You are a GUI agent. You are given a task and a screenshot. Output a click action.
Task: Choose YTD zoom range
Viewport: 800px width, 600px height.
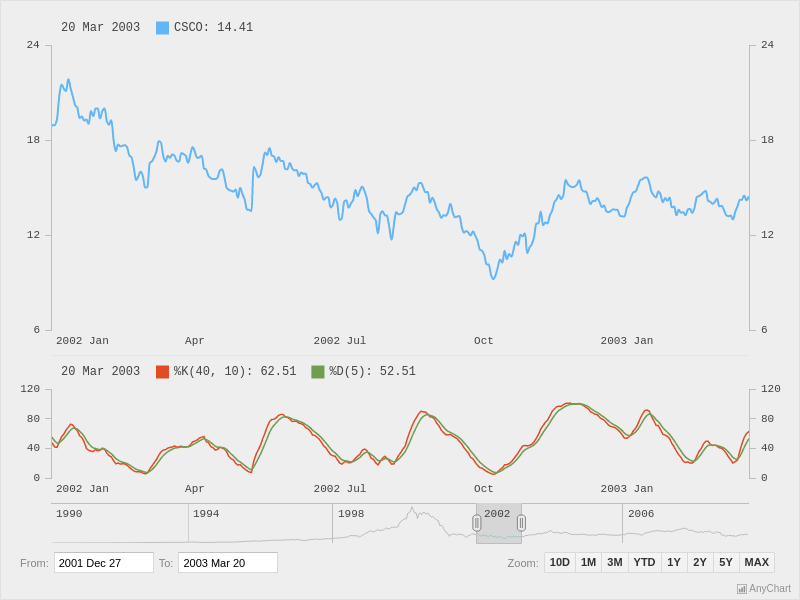click(644, 562)
